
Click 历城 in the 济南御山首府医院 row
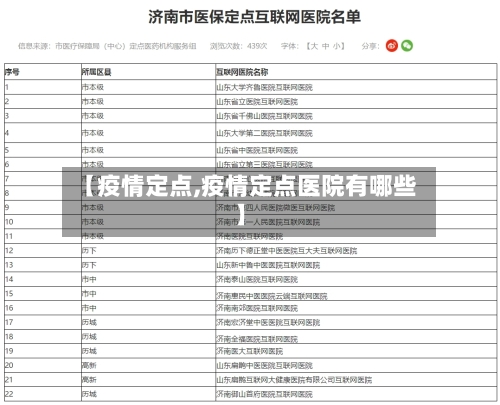click(x=89, y=394)
